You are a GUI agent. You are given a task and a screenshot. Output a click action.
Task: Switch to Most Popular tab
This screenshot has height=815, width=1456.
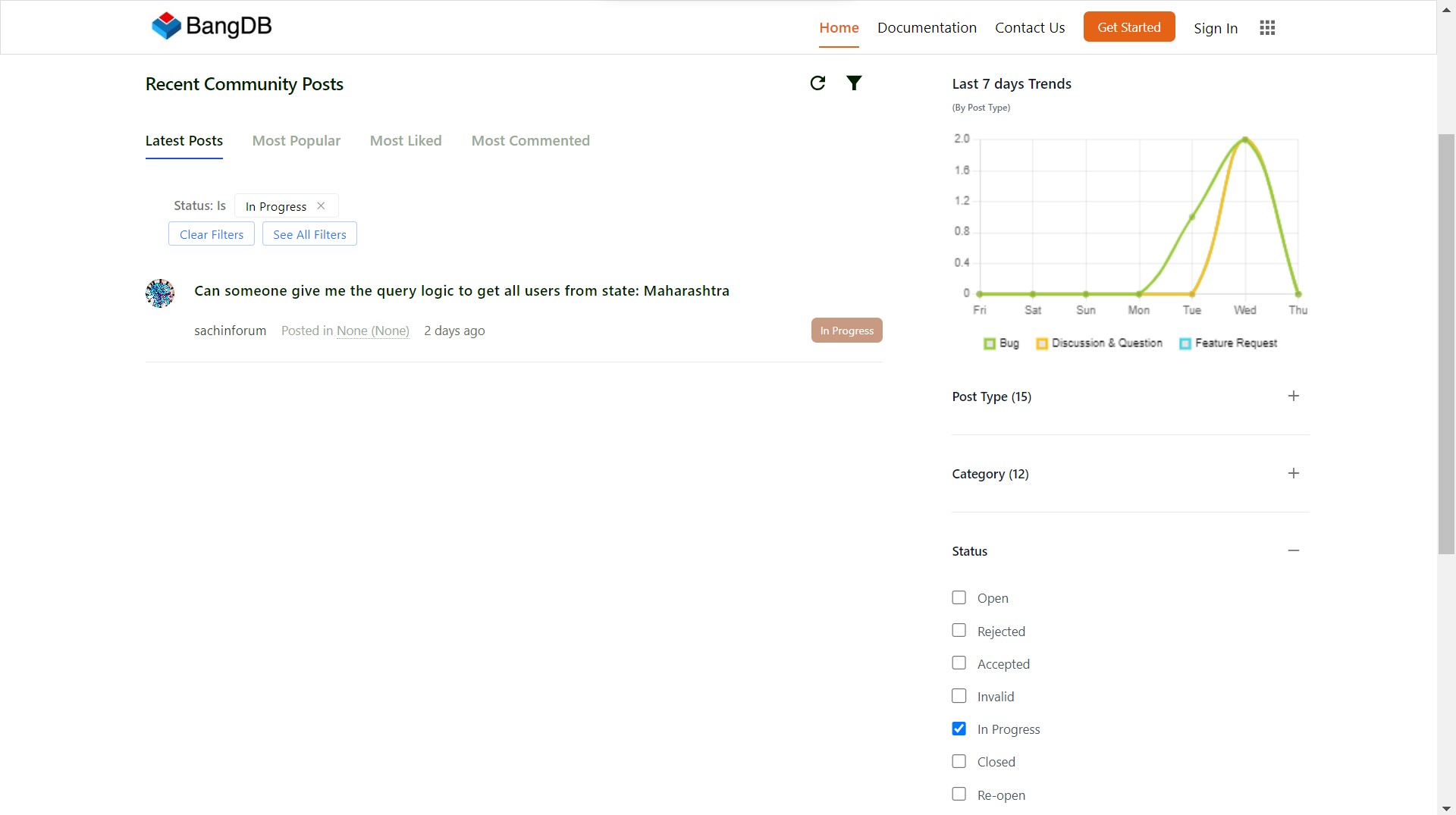point(297,140)
